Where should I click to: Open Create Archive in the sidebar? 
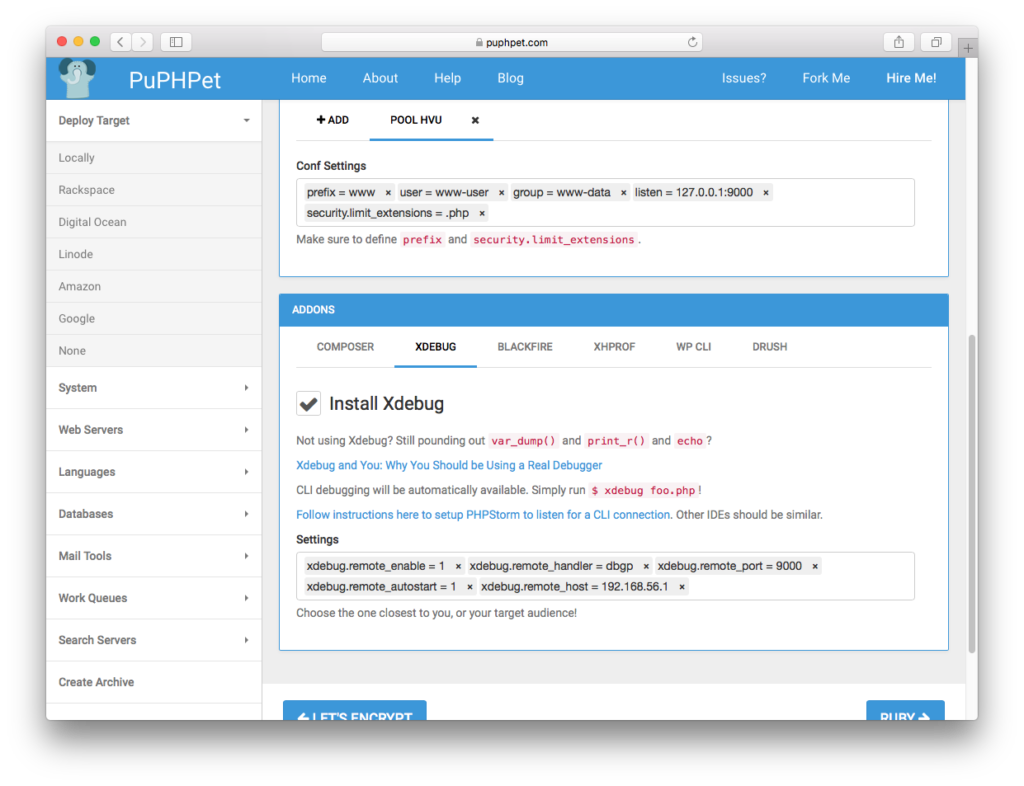(154, 682)
